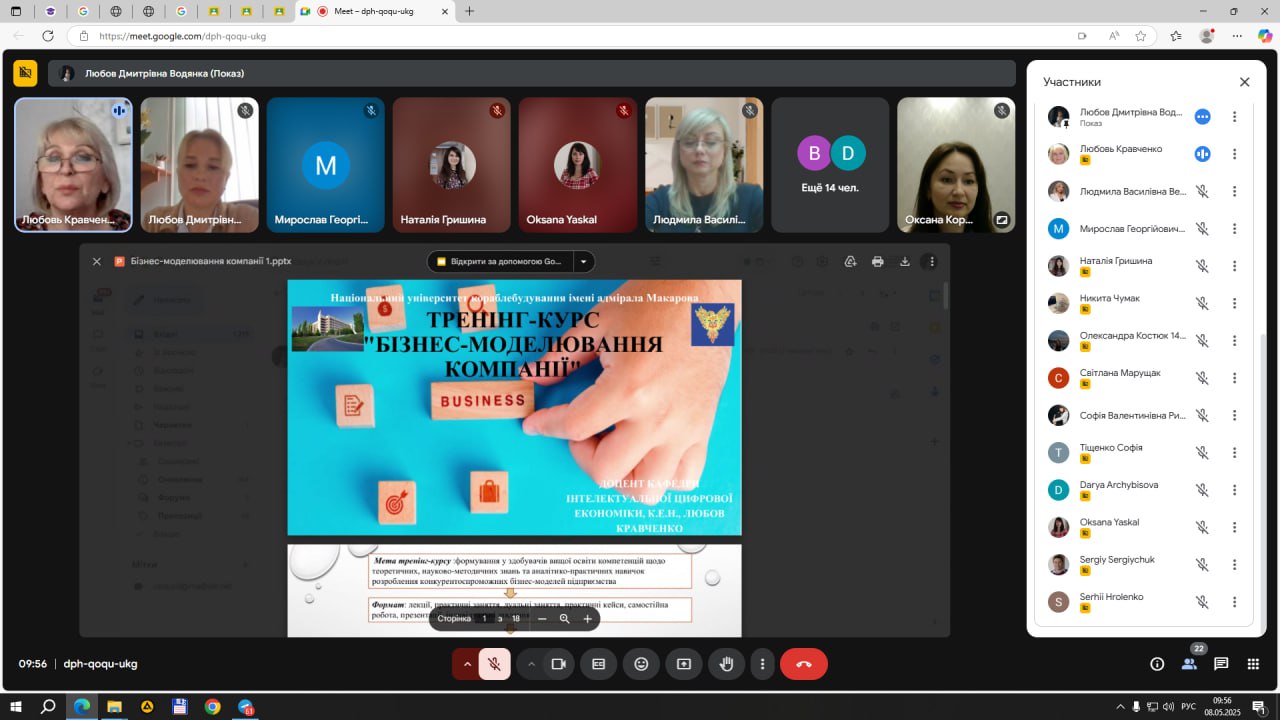The height and width of the screenshot is (720, 1280).
Task: Expand the open-with dropdown arrow
Action: pyautogui.click(x=584, y=261)
